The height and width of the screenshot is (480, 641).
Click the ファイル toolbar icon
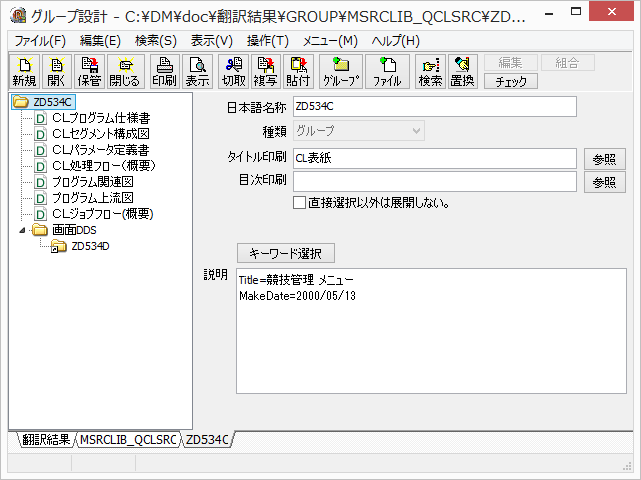387,72
